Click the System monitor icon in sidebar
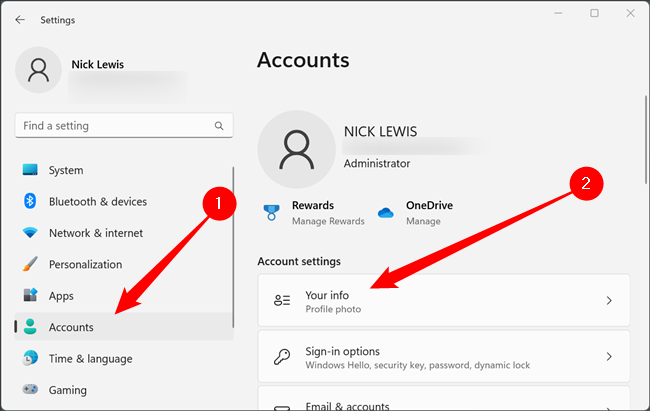The height and width of the screenshot is (411, 650). point(30,170)
